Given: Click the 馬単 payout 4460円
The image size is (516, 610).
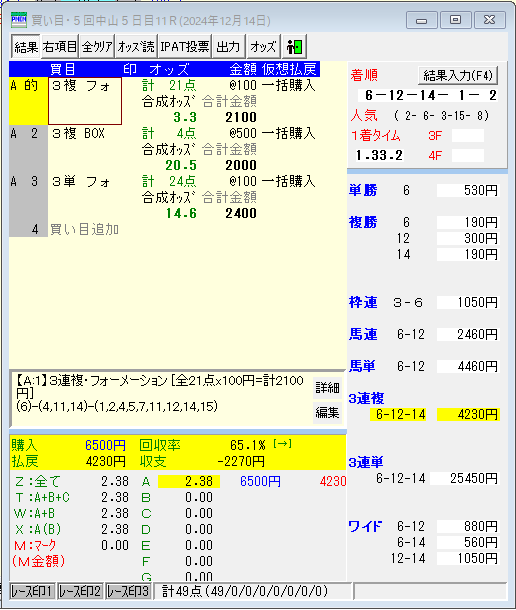Looking at the screenshot, I should click(x=468, y=366).
